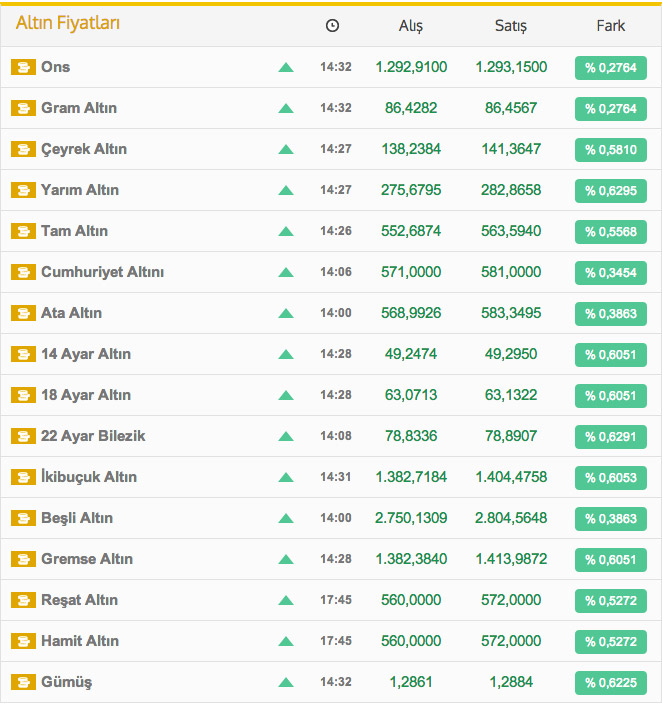The width and height of the screenshot is (662, 712).
Task: Click the gold icon beside Gremse Altın
Action: point(23,559)
